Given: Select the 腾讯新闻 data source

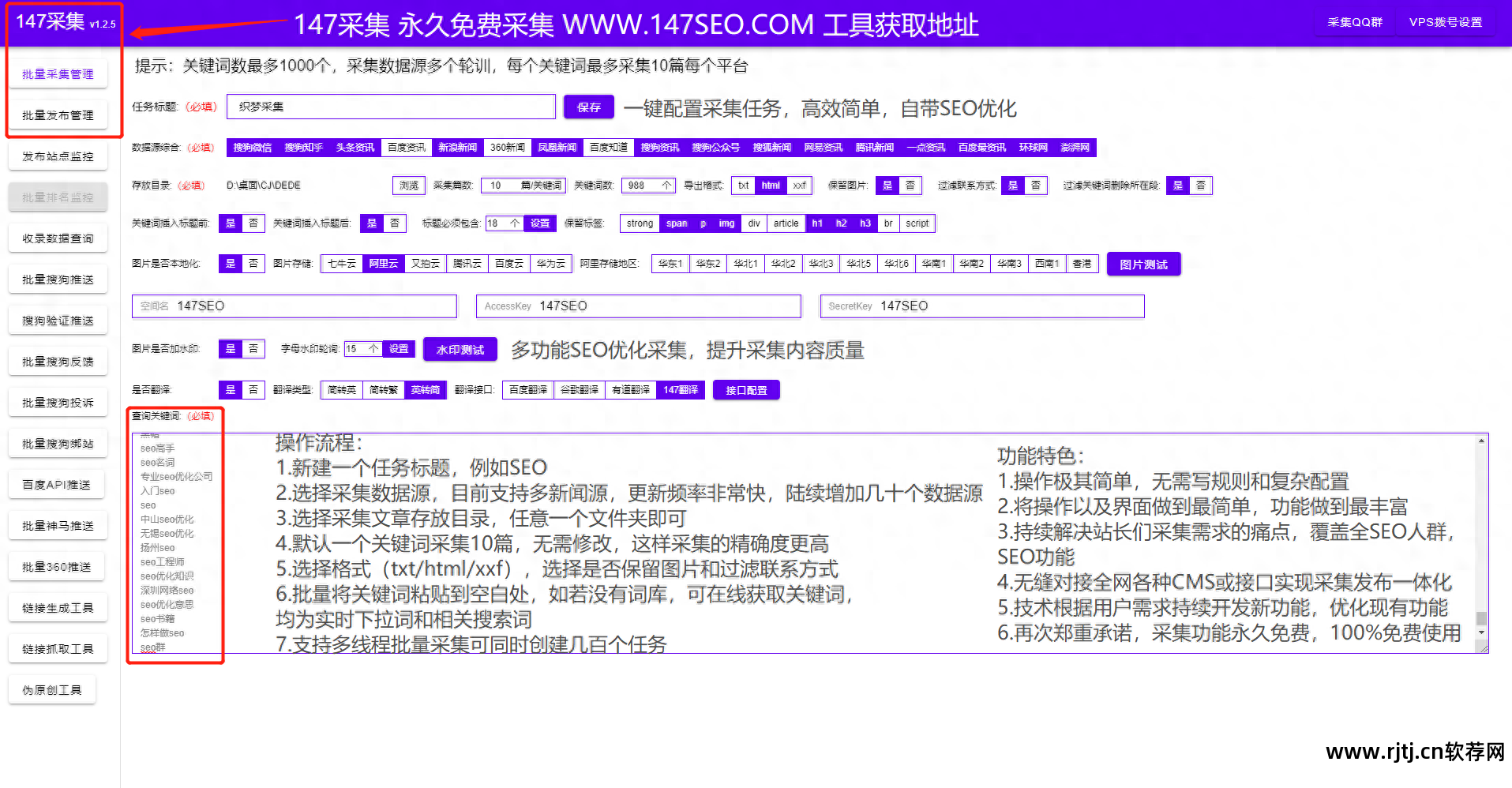Looking at the screenshot, I should 873,147.
